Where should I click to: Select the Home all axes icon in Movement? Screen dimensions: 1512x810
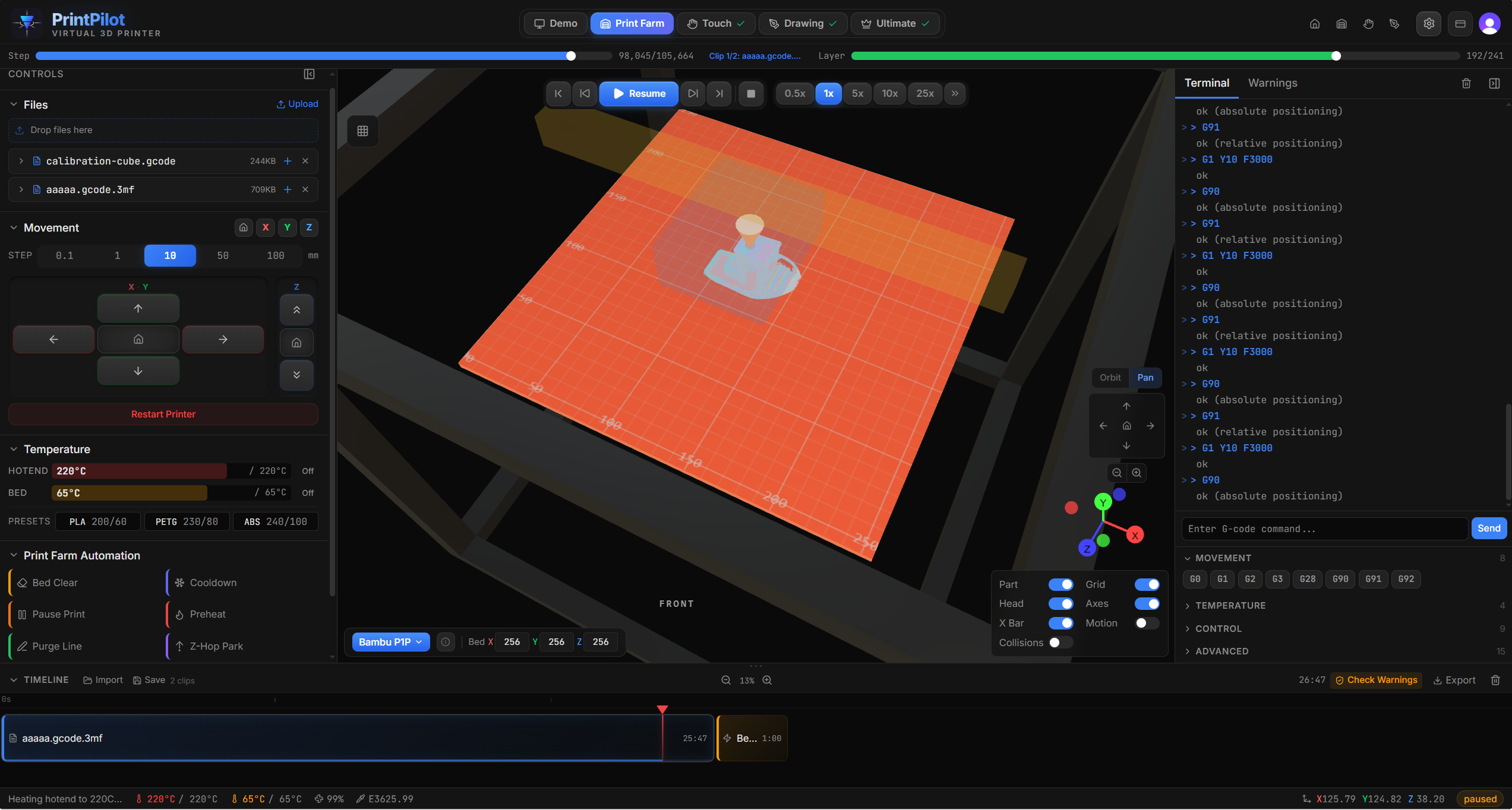tap(244, 227)
